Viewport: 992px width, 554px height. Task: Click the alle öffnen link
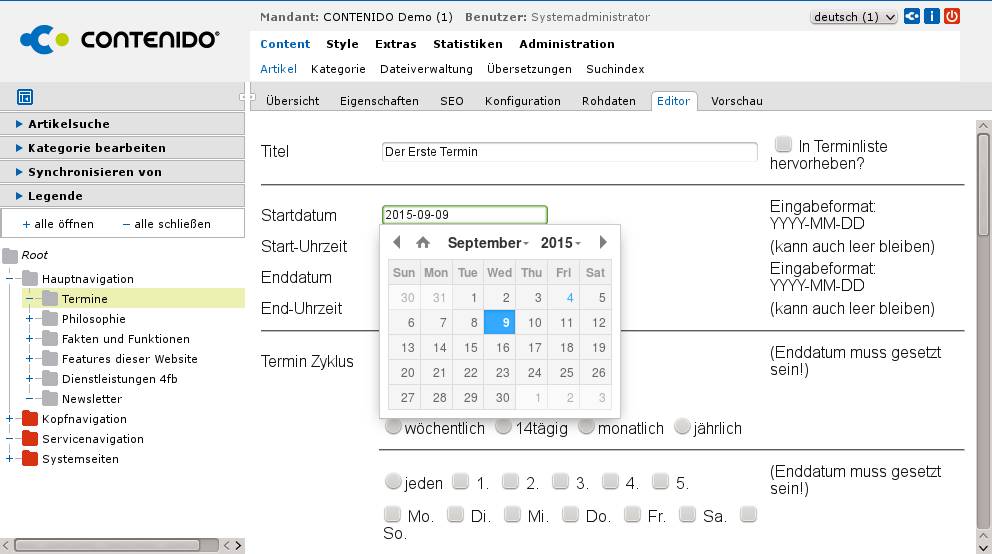click(58, 224)
